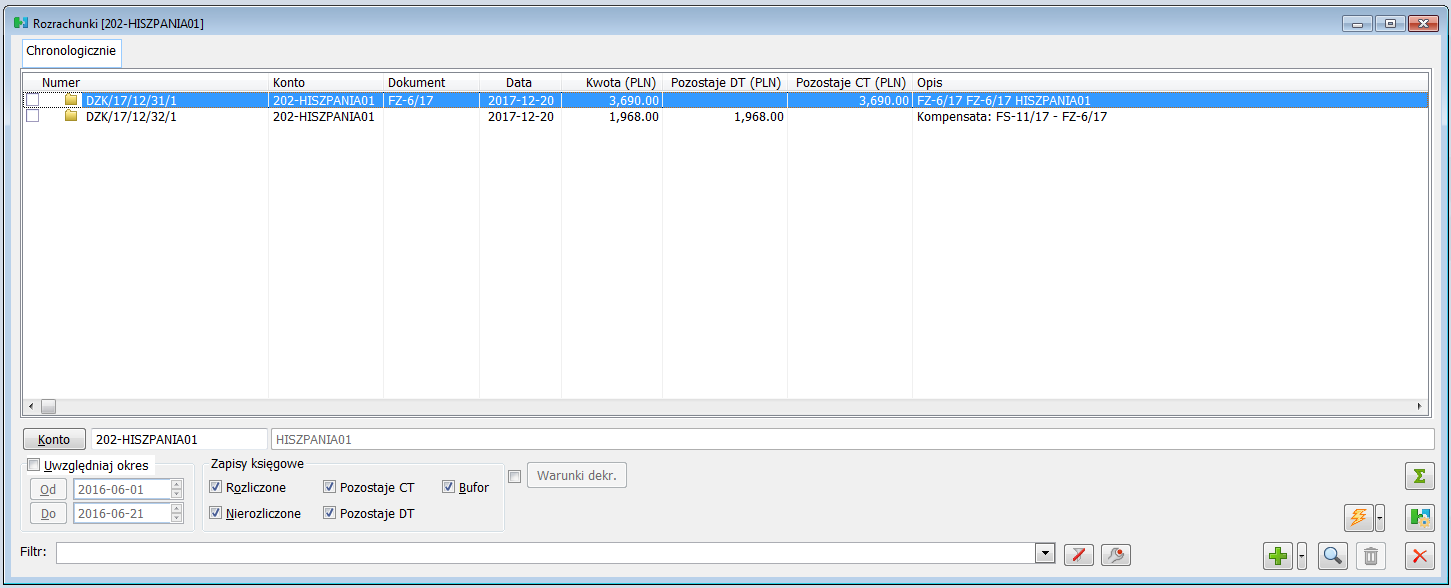Uncheck the Rozliczone checkbox
The width and height of the screenshot is (1451, 588).
(216, 487)
